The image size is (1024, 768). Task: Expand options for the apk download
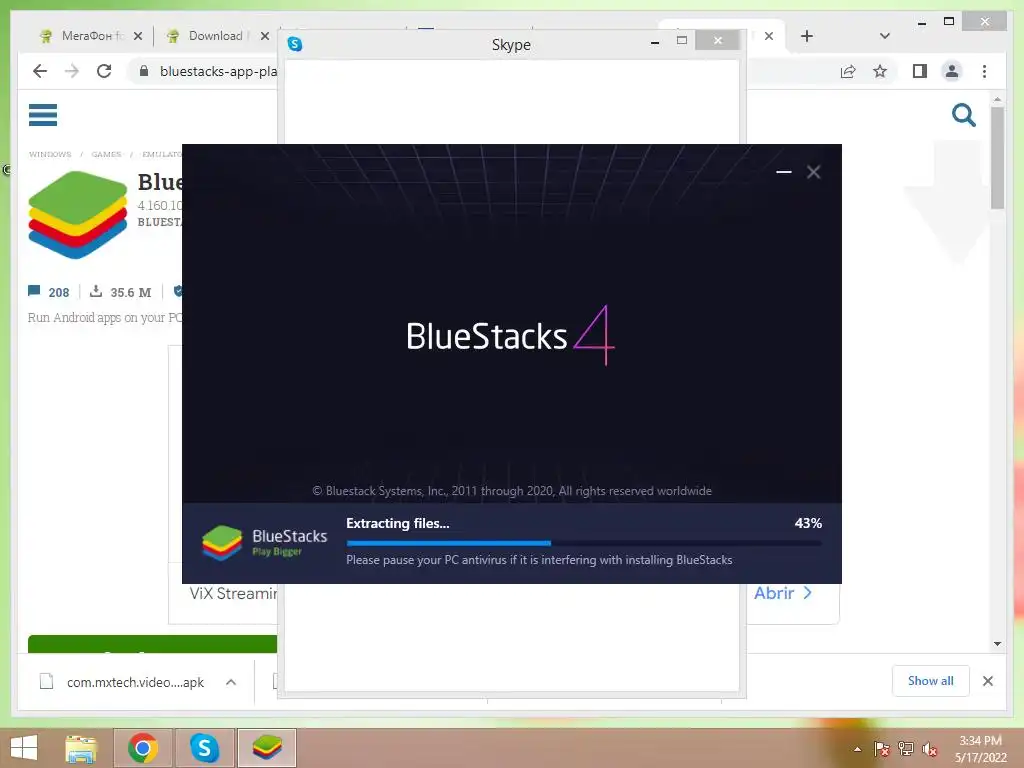[x=231, y=682]
